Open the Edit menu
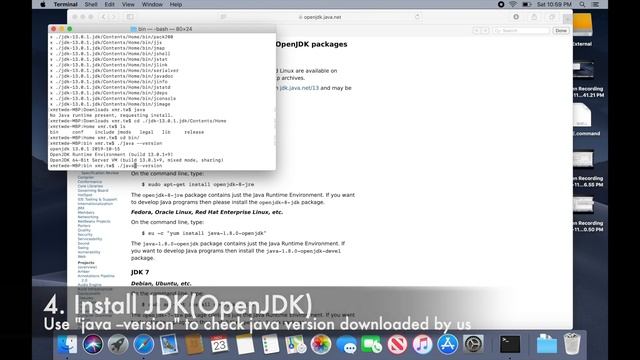Viewport: 640px width, 360px height. click(x=109, y=4)
